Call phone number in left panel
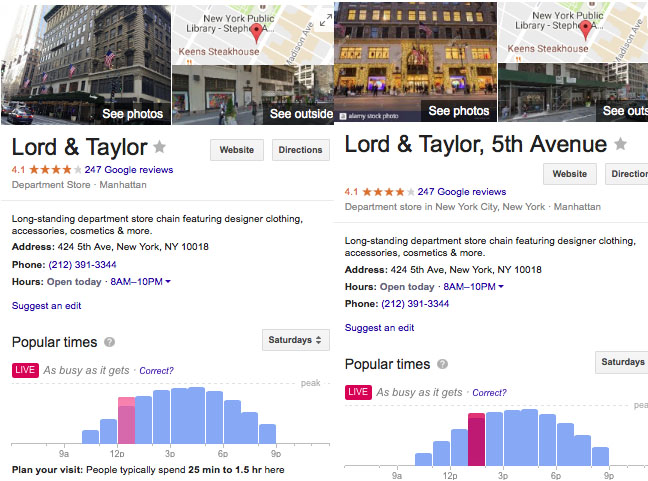Screen dimensions: 648x481 coord(82,264)
